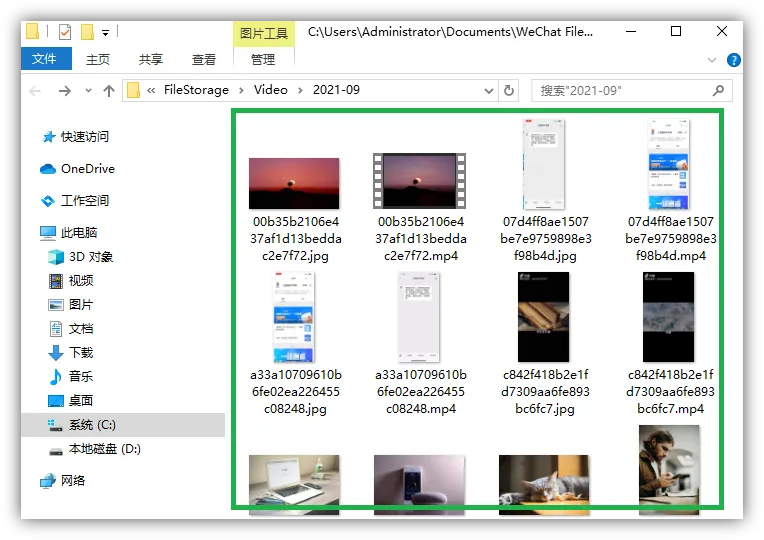Open the address bar history dropdown
Image resolution: width=764 pixels, height=540 pixels.
click(489, 91)
